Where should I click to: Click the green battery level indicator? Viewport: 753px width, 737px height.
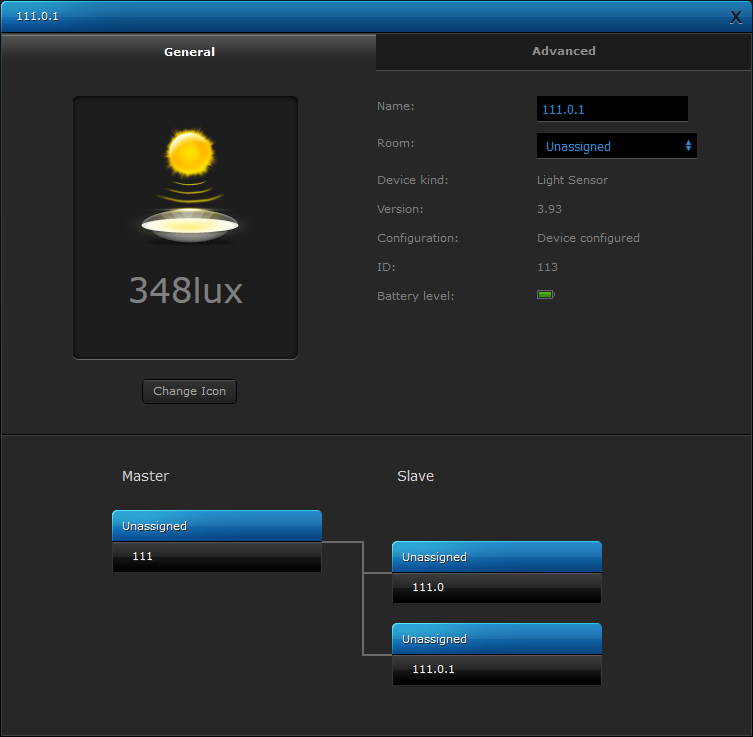click(545, 295)
